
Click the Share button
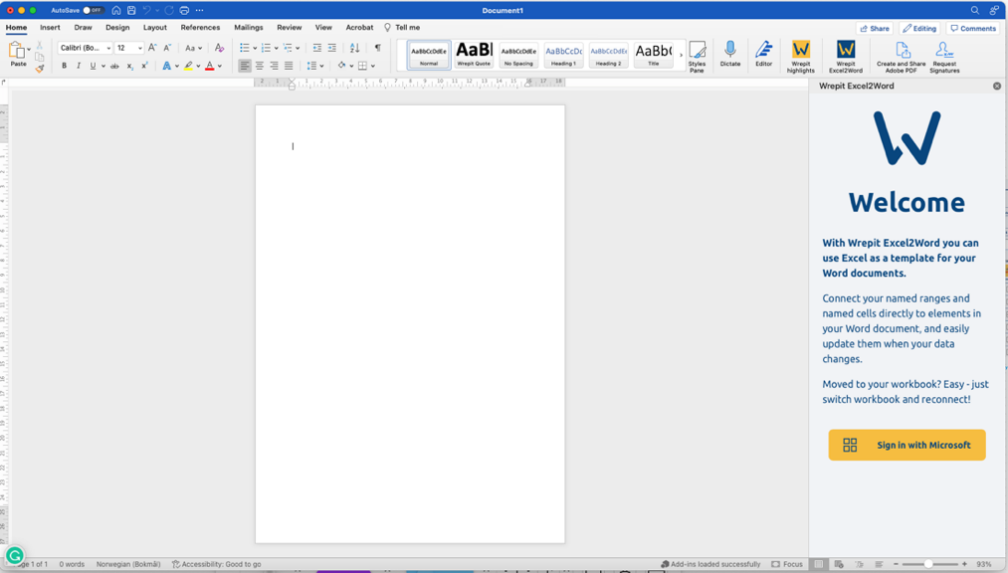point(874,28)
